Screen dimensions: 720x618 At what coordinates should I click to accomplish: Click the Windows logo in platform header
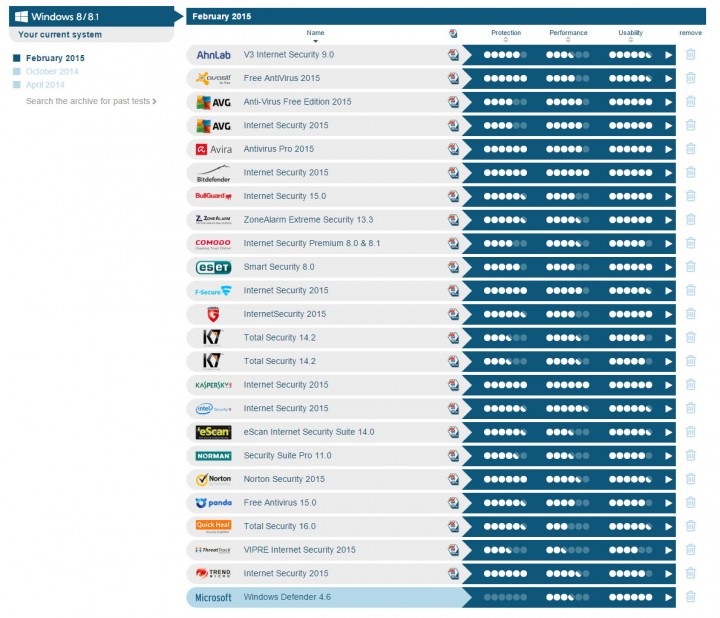[21, 17]
